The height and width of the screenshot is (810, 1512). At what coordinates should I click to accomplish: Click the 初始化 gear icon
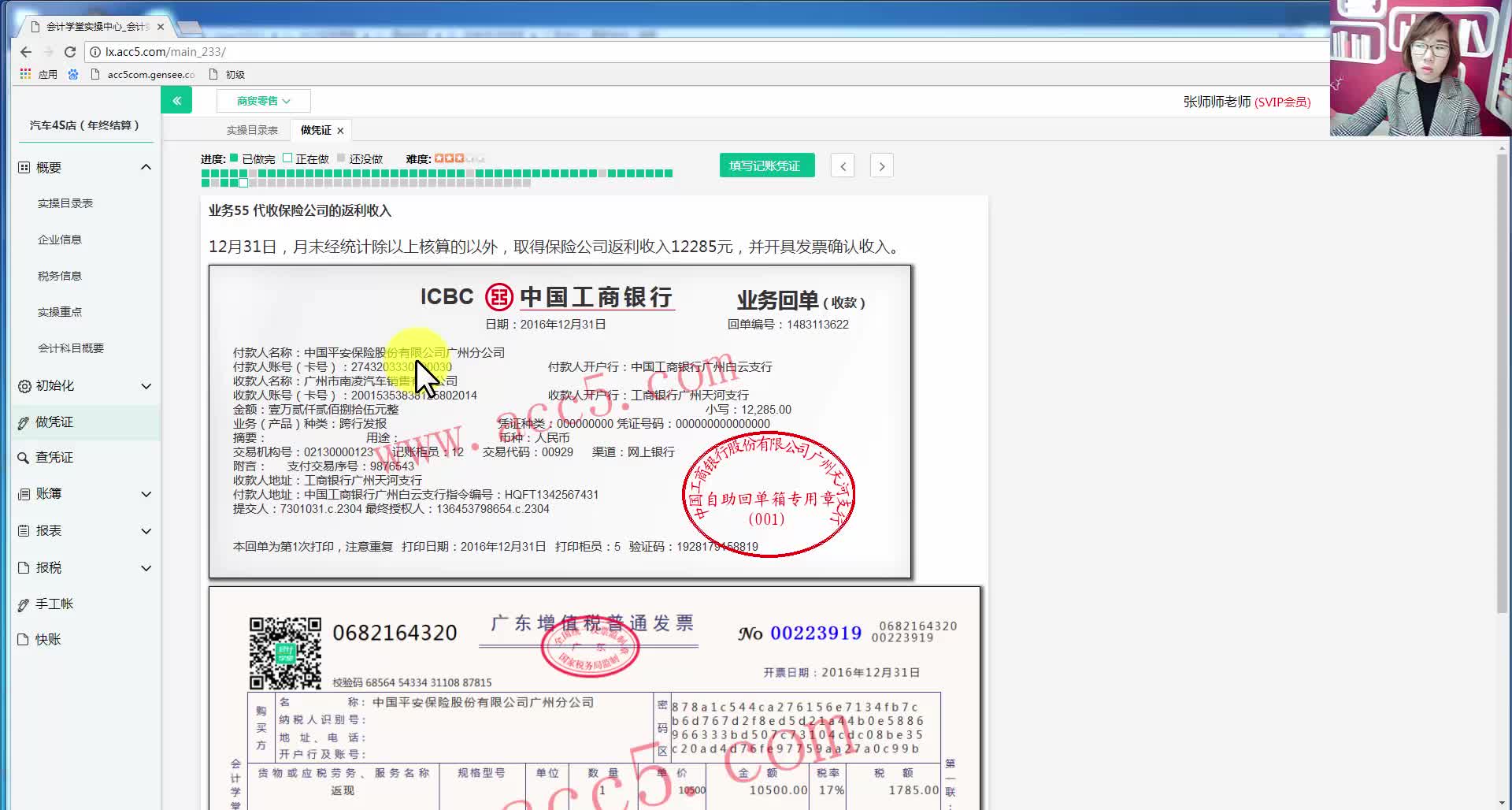pyautogui.click(x=24, y=386)
